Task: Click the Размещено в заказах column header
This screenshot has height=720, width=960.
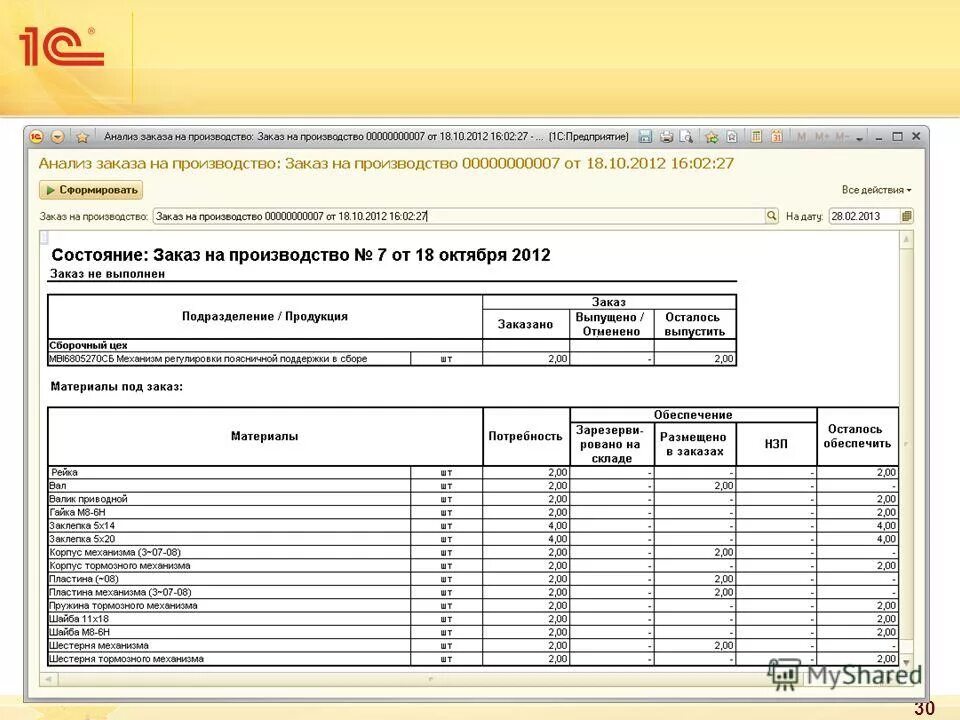Action: [694, 444]
